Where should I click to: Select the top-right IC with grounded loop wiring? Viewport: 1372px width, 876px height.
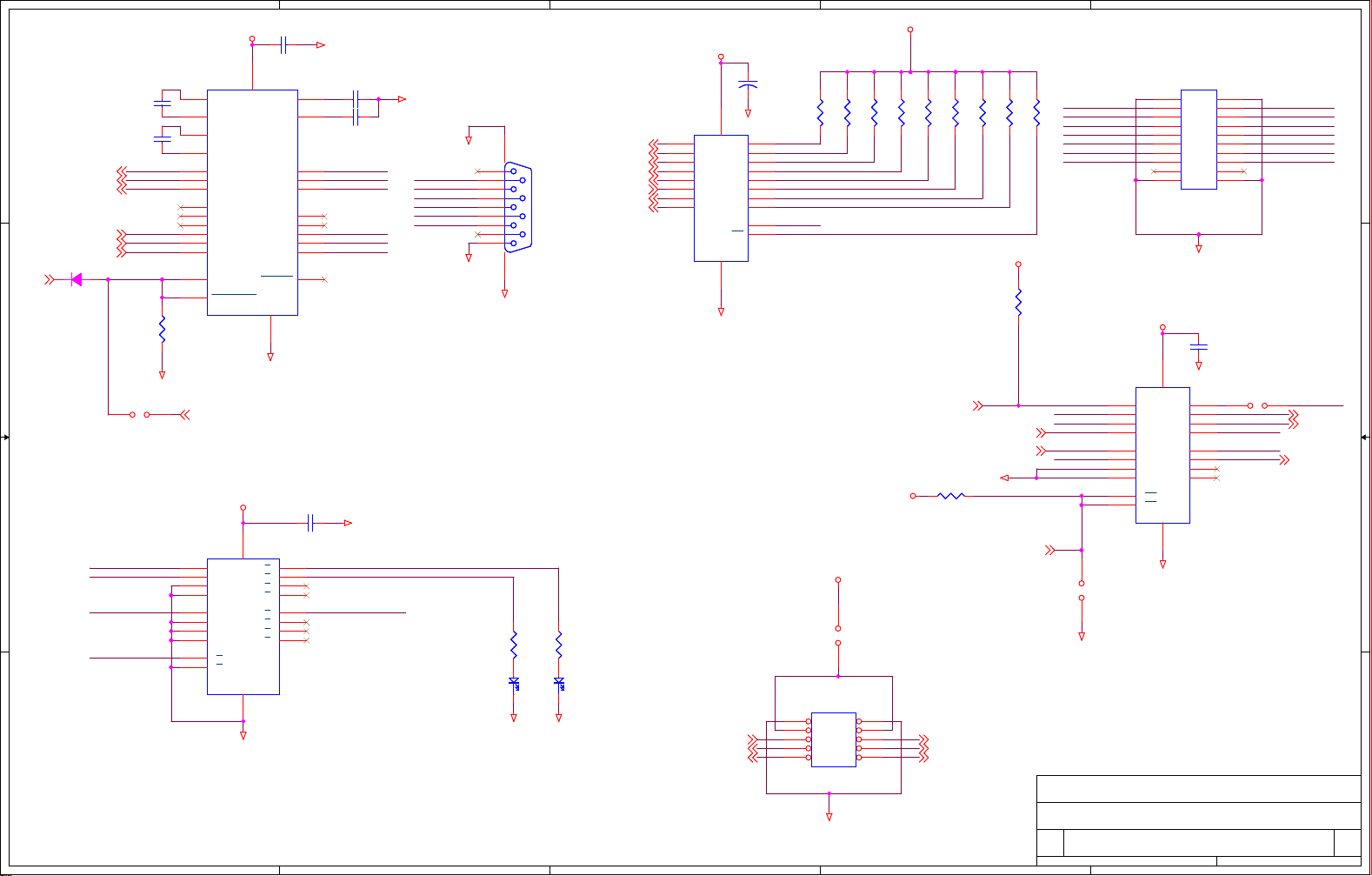[1199, 139]
